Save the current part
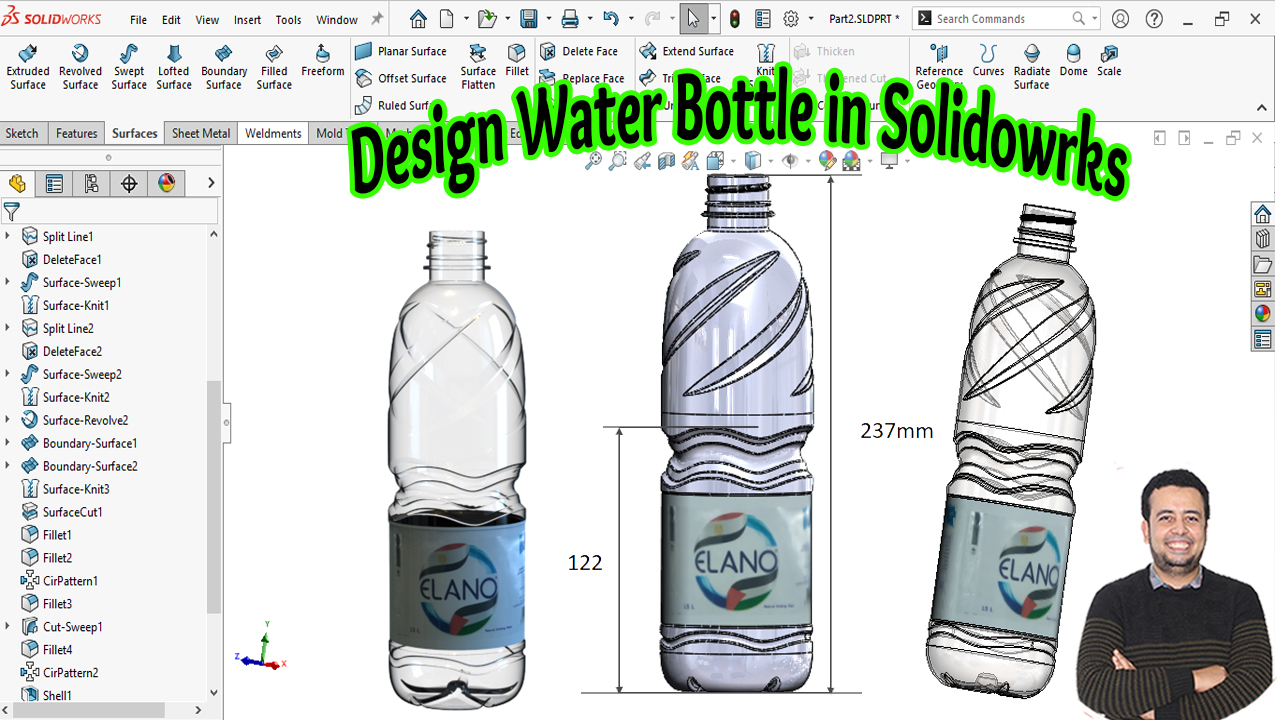Screen dimensions: 1280x720 [x=529, y=19]
